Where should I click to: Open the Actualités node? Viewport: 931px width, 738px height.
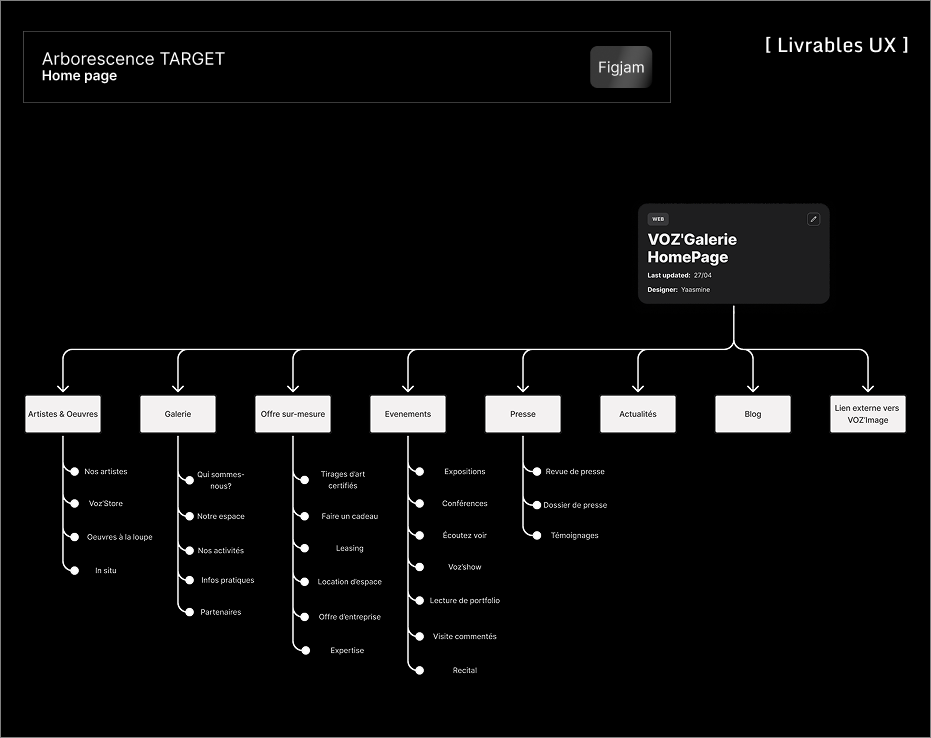tap(638, 414)
